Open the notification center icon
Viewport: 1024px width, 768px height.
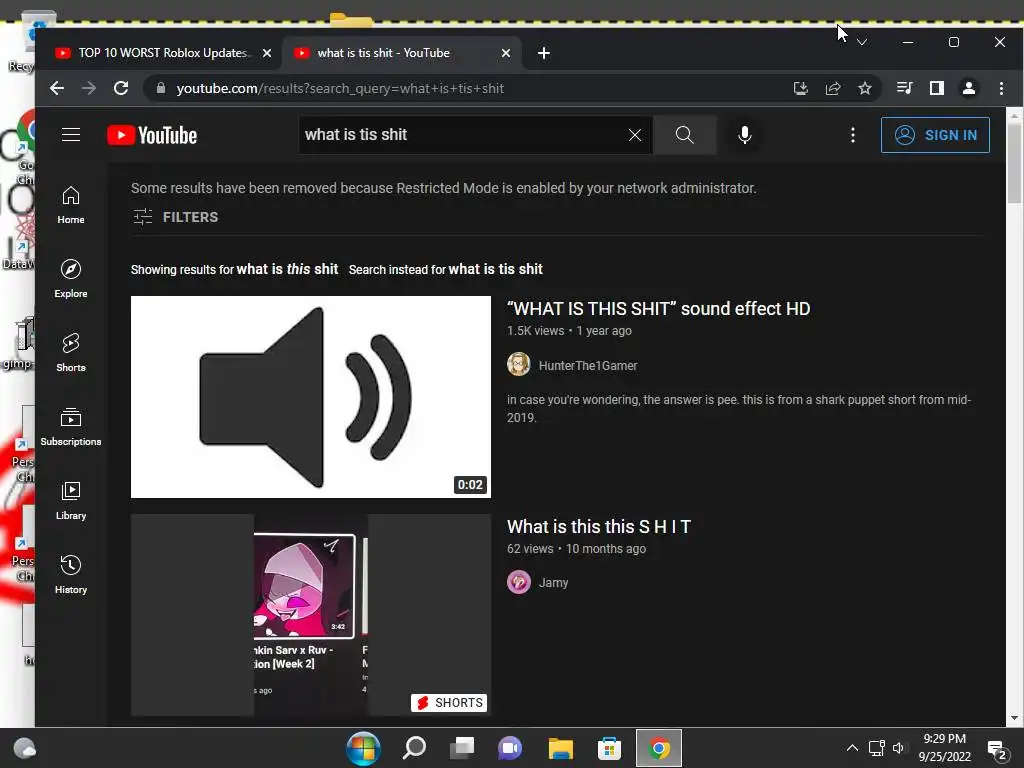[996, 750]
